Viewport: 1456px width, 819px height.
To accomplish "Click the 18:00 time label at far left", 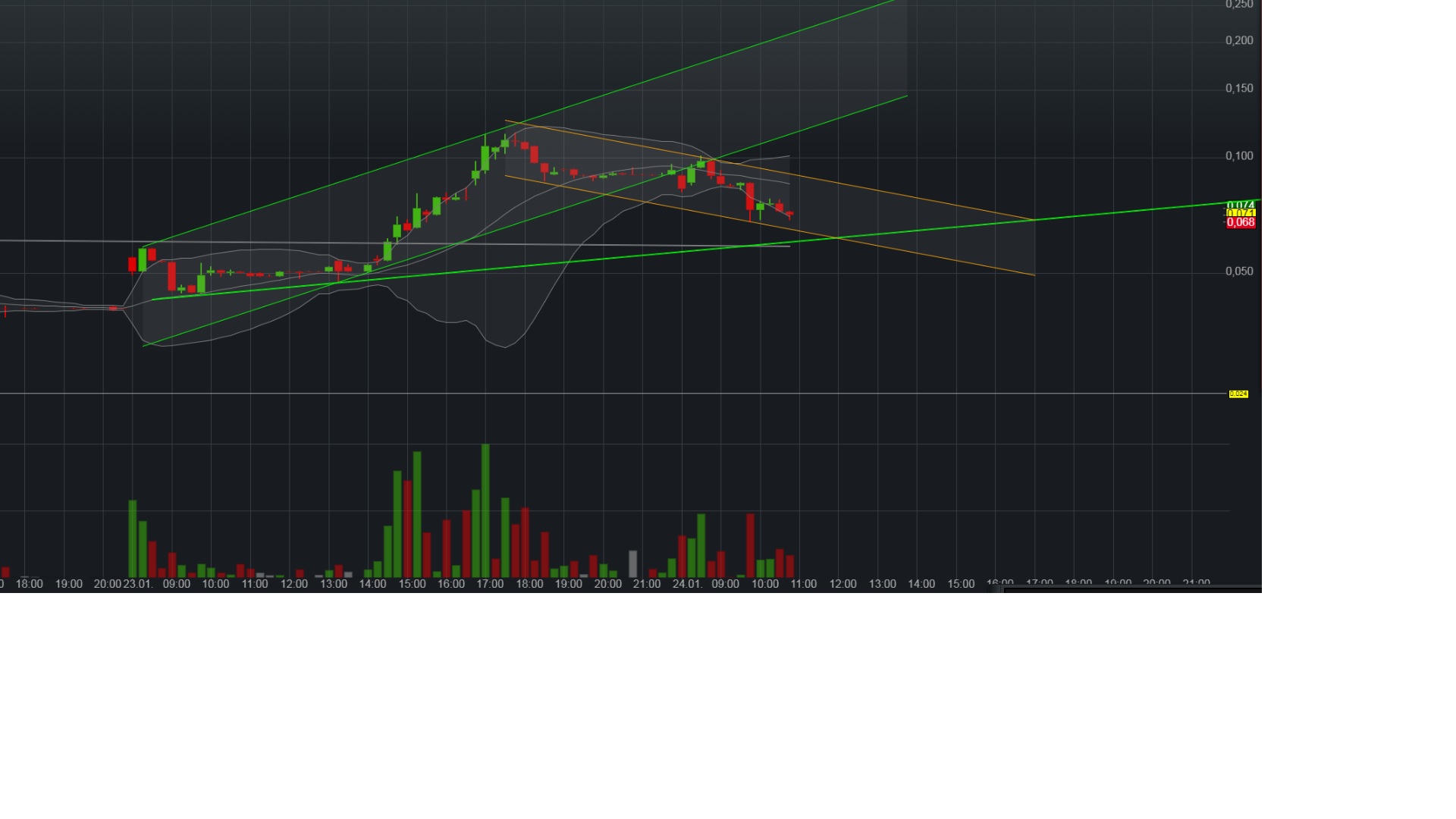I will tap(30, 584).
